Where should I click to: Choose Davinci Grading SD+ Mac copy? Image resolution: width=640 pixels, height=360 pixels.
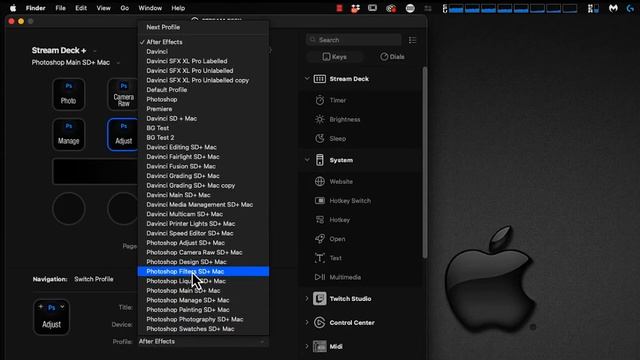pos(203,185)
